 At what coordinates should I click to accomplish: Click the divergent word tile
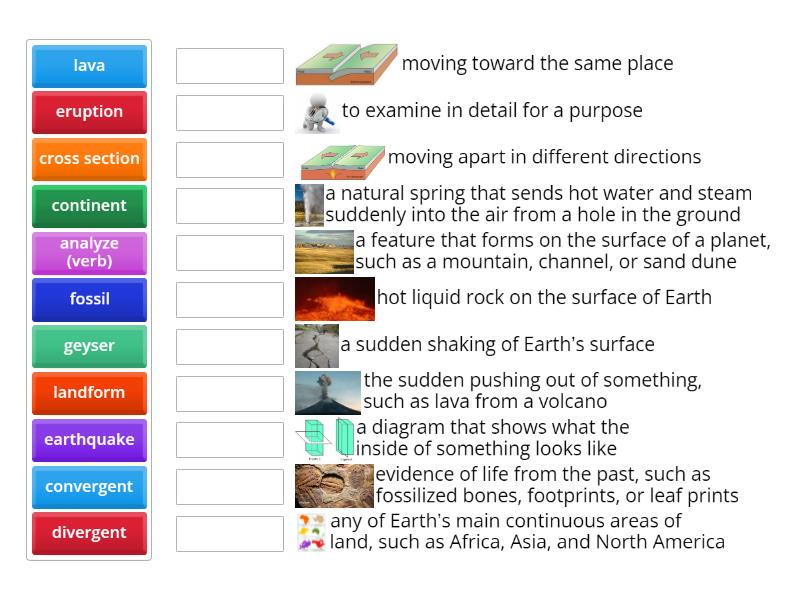pos(88,533)
